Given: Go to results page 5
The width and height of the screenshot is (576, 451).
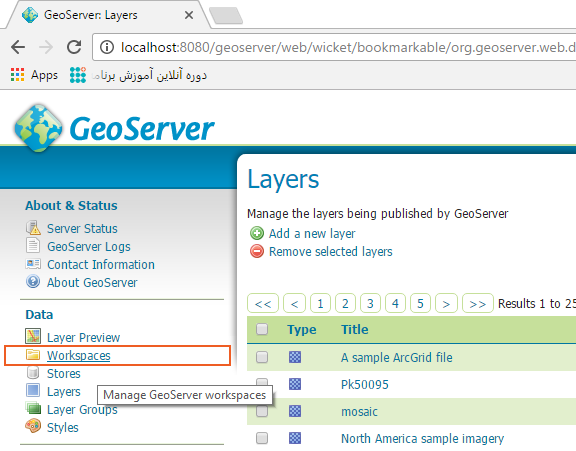Looking at the screenshot, I should click(x=420, y=303).
